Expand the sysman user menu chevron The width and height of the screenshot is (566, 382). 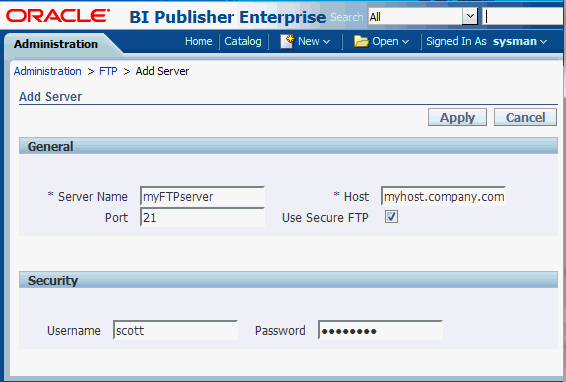(x=543, y=42)
